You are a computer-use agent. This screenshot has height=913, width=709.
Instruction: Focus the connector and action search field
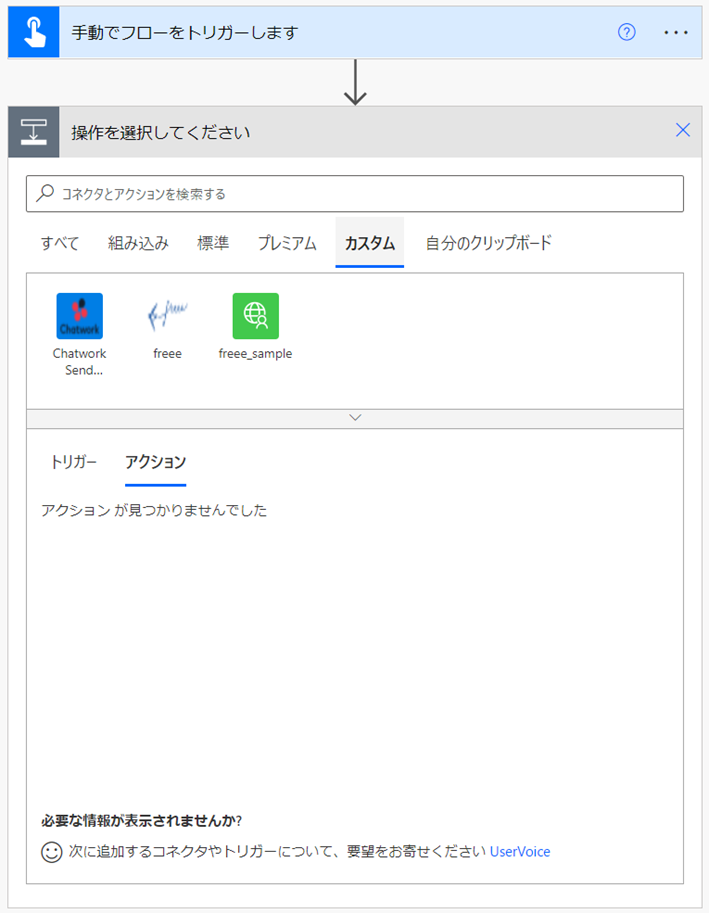(x=355, y=193)
